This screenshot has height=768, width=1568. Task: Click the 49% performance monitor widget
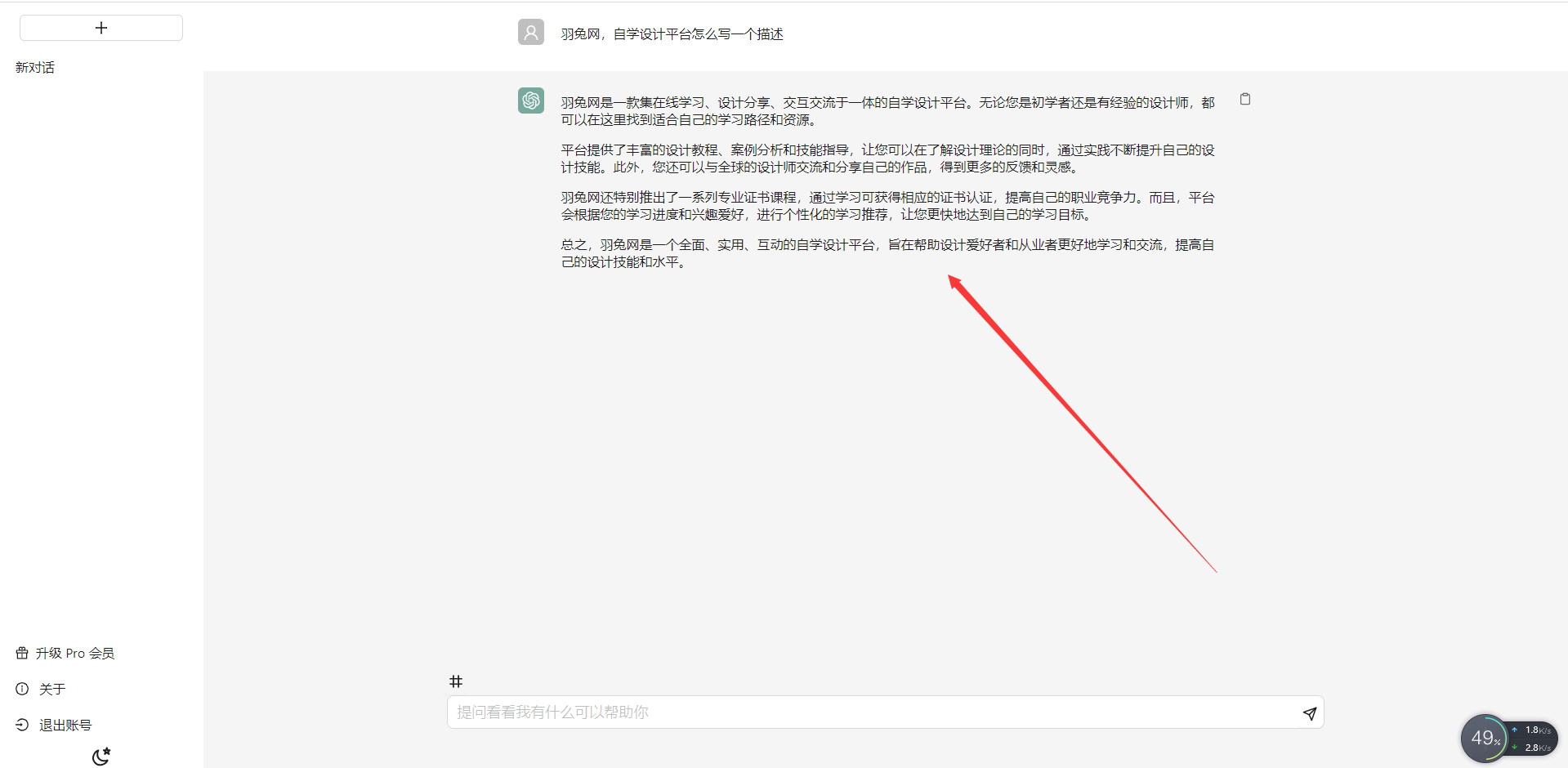click(x=1485, y=739)
